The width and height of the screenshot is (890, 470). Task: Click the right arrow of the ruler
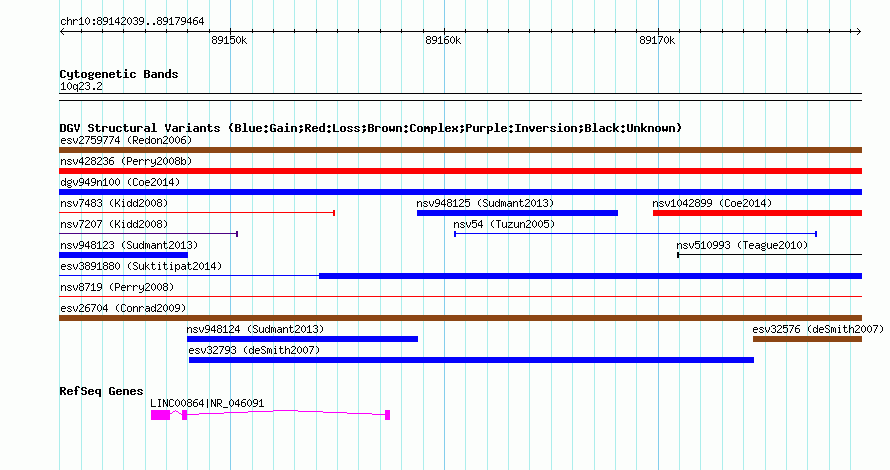pyautogui.click(x=859, y=32)
